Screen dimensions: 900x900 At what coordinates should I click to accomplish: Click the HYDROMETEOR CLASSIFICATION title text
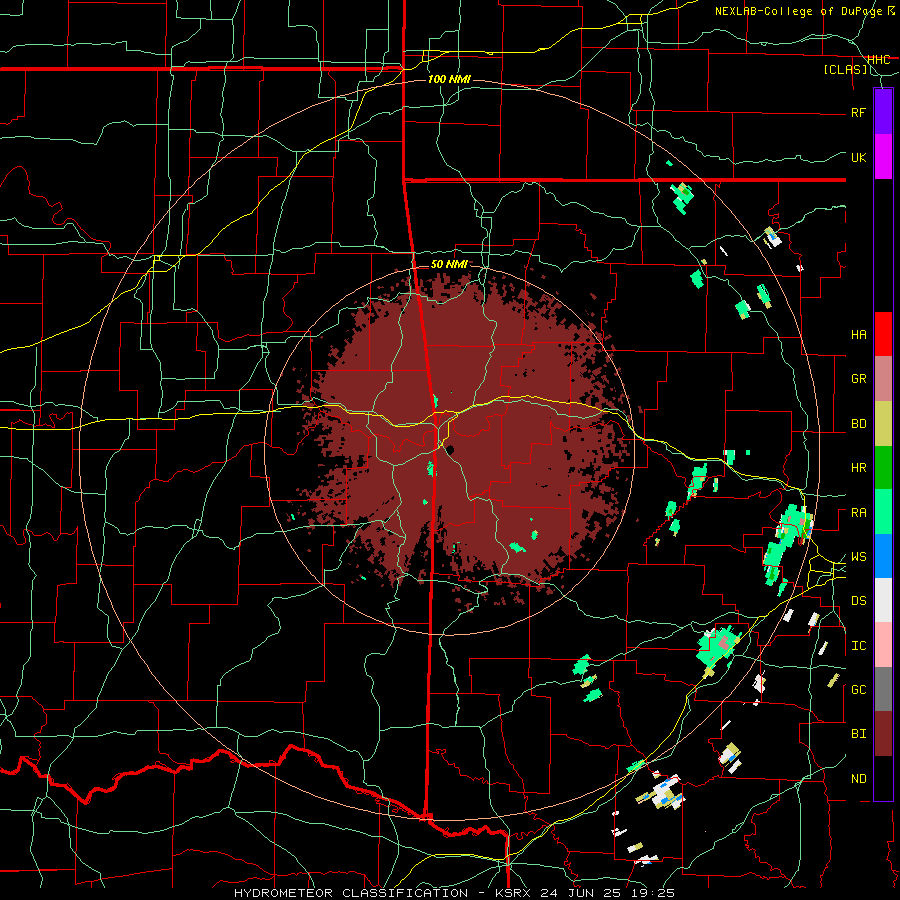pos(351,893)
